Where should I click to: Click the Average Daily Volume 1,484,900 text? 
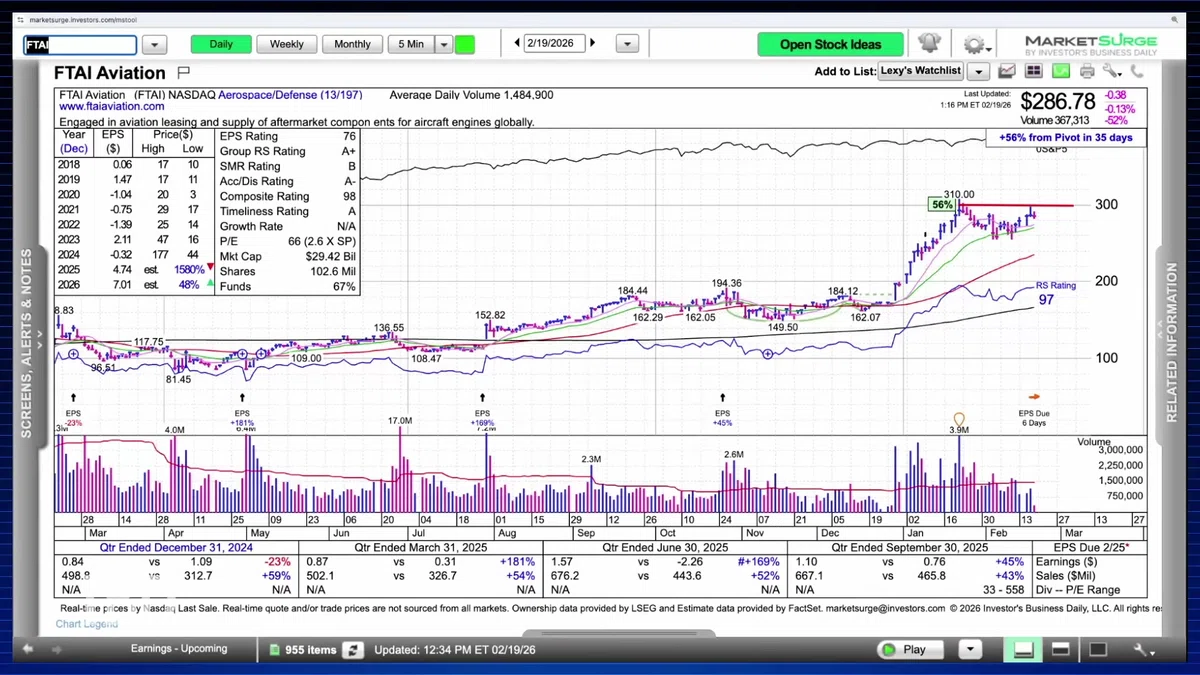[x=471, y=95]
